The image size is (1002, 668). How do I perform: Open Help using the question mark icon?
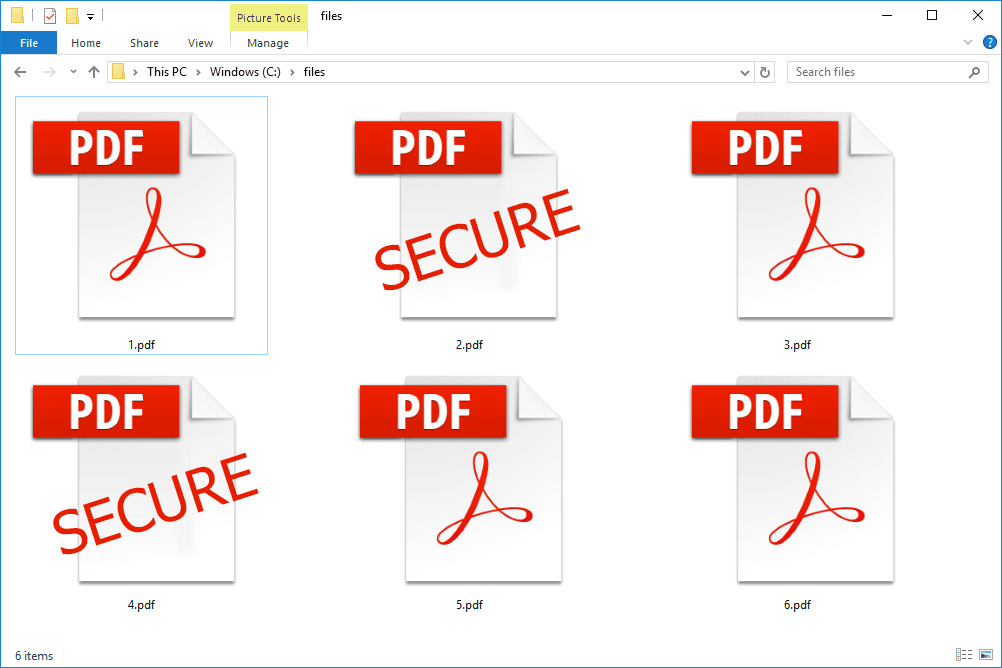(x=989, y=42)
